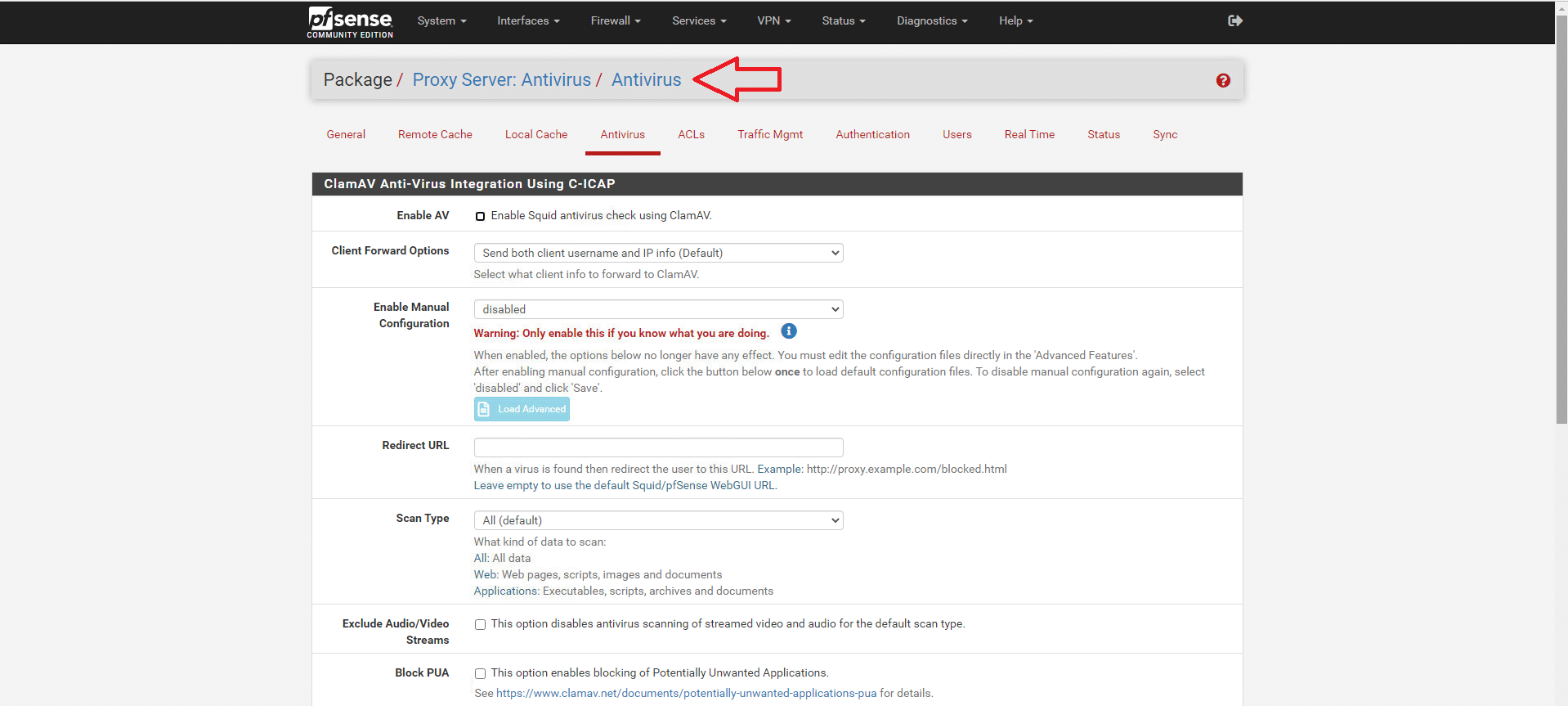Viewport: 1568px width, 706px height.
Task: Open the System menu
Action: click(441, 20)
